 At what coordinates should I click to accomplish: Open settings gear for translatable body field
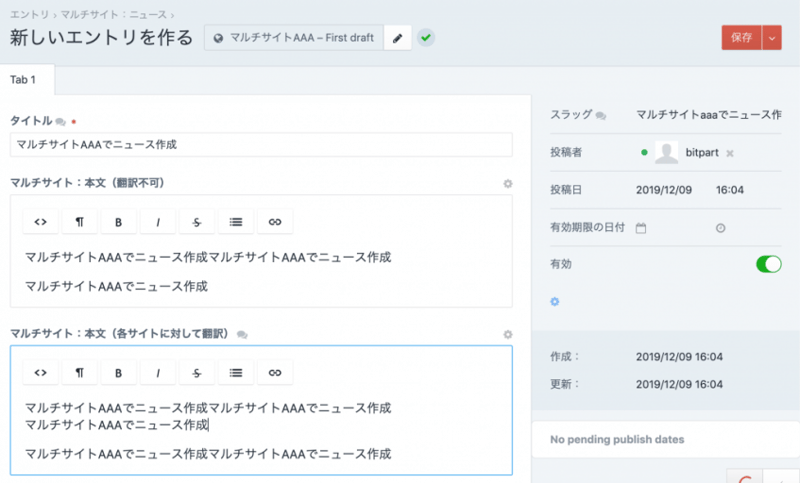507,334
